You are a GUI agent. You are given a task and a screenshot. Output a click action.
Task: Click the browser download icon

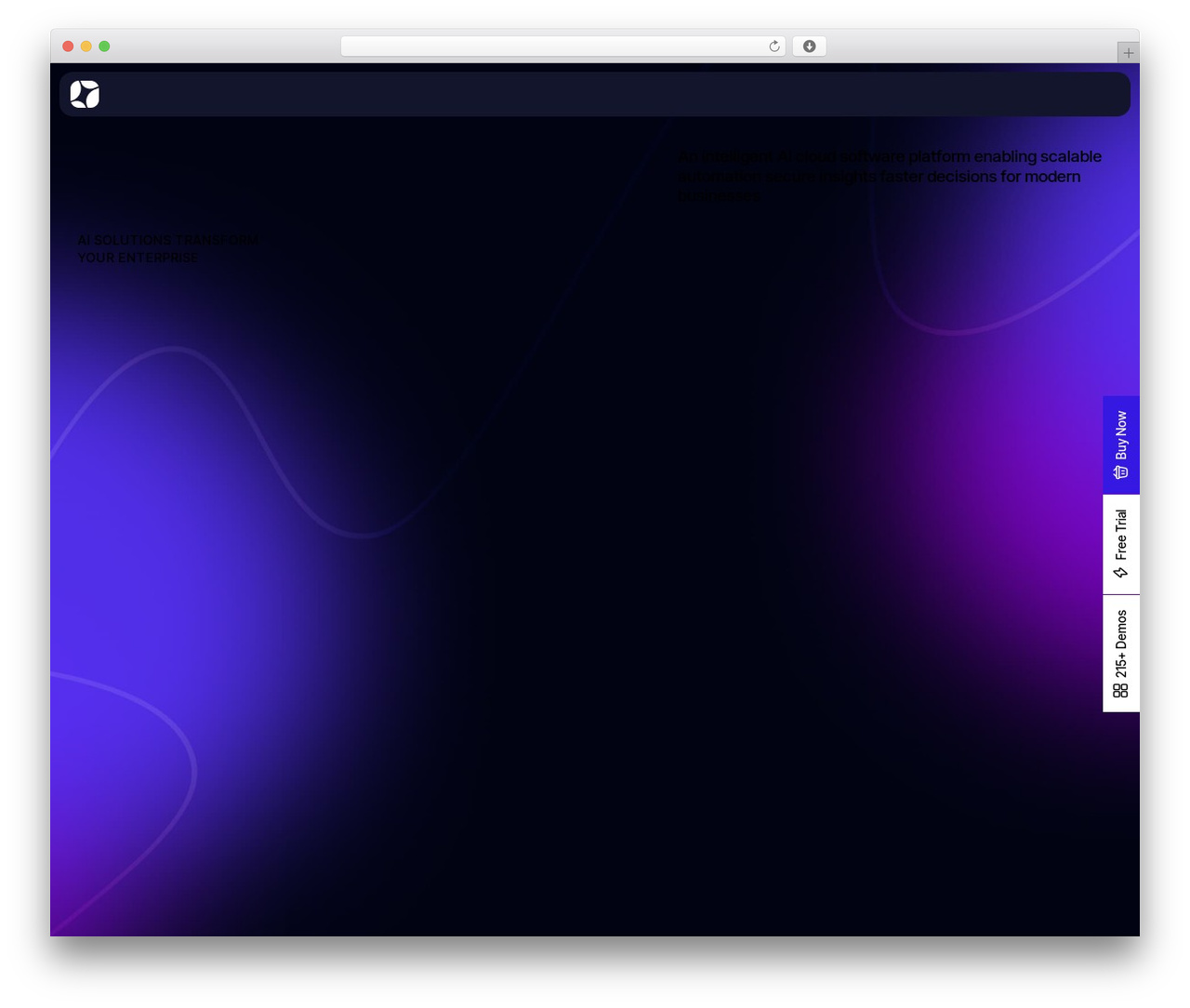[810, 46]
